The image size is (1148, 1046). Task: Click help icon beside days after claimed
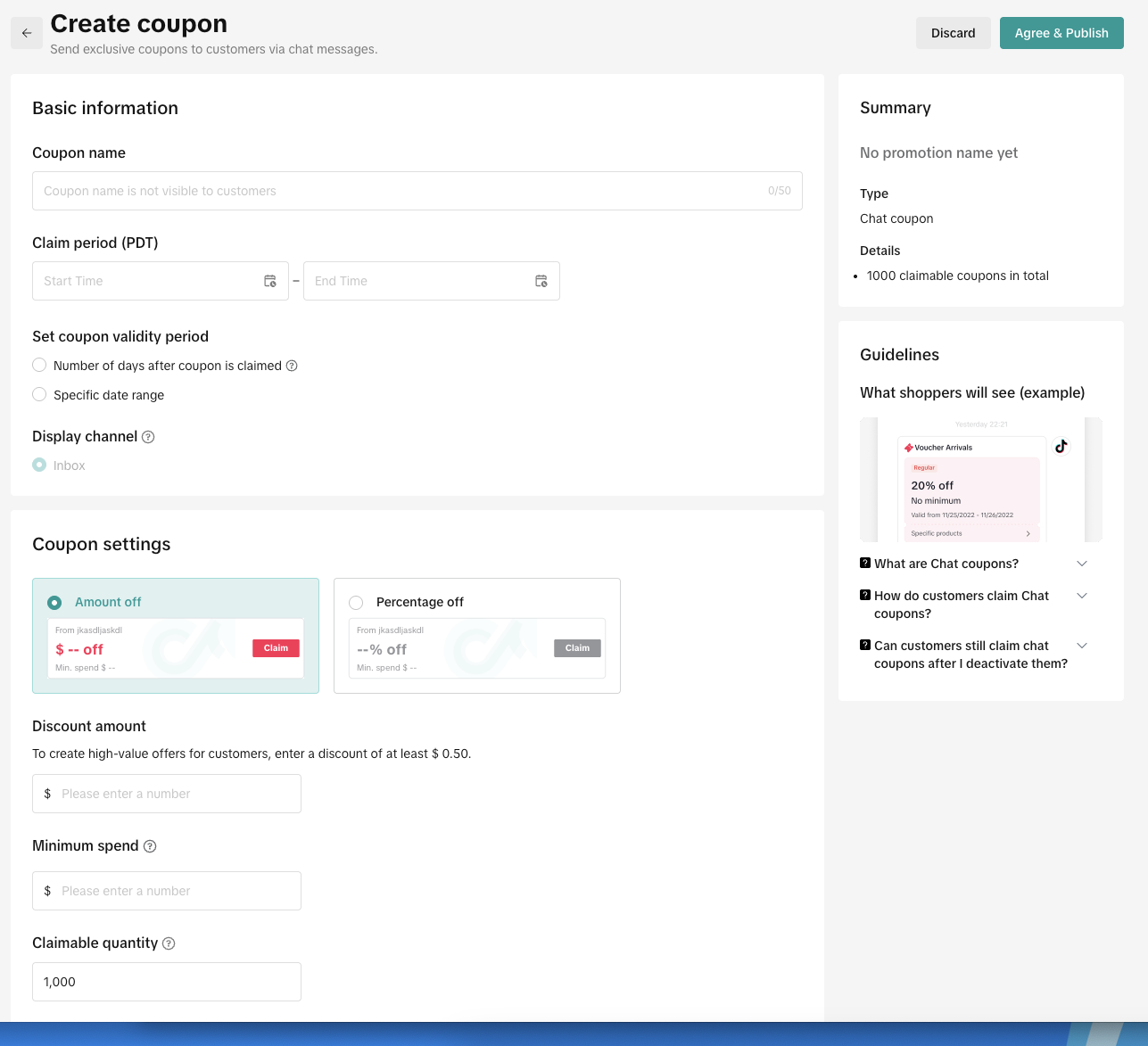click(292, 366)
